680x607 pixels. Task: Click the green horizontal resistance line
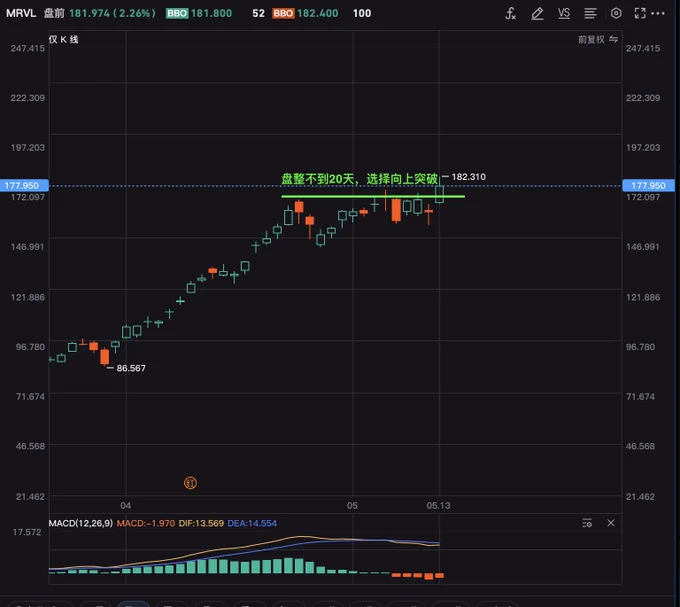pos(373,196)
